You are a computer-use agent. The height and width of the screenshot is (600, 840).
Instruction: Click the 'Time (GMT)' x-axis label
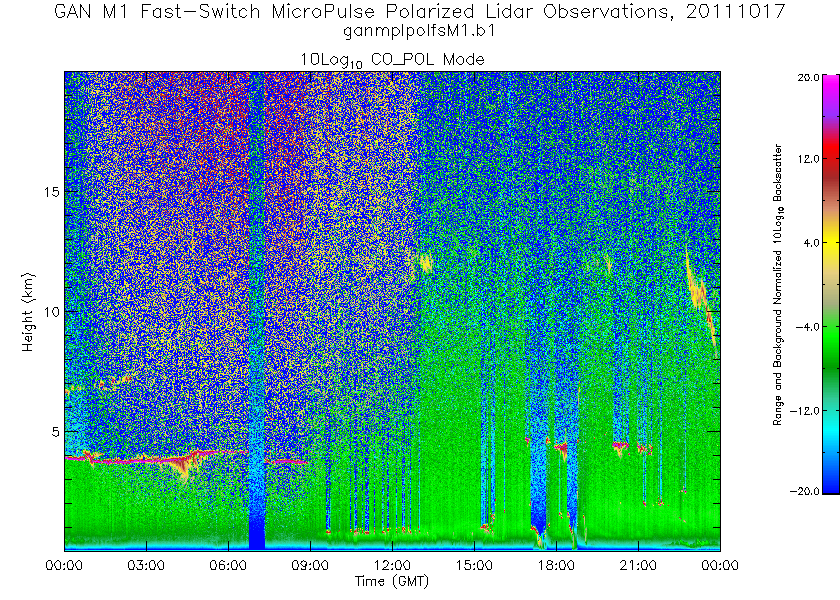[x=392, y=581]
